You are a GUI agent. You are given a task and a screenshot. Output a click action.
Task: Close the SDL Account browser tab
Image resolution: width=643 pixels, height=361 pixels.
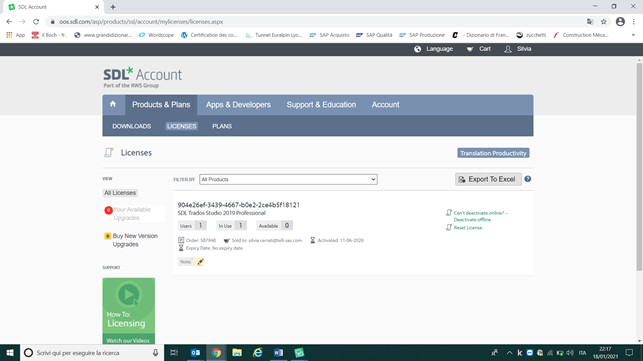click(97, 7)
